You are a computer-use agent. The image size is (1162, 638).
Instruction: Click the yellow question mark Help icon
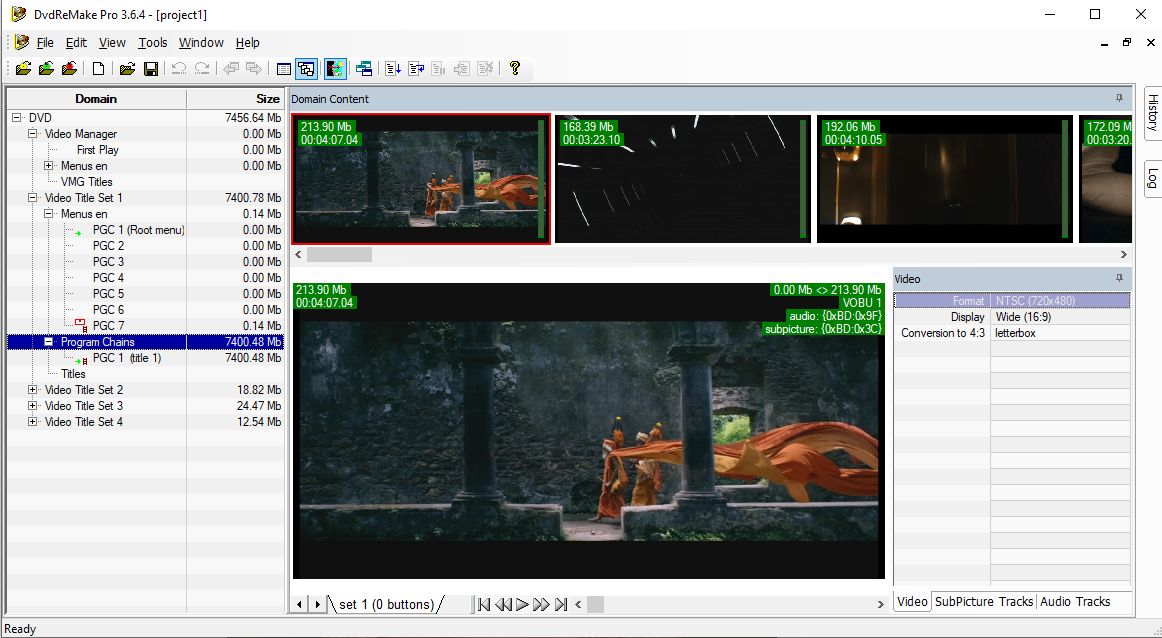tap(515, 69)
